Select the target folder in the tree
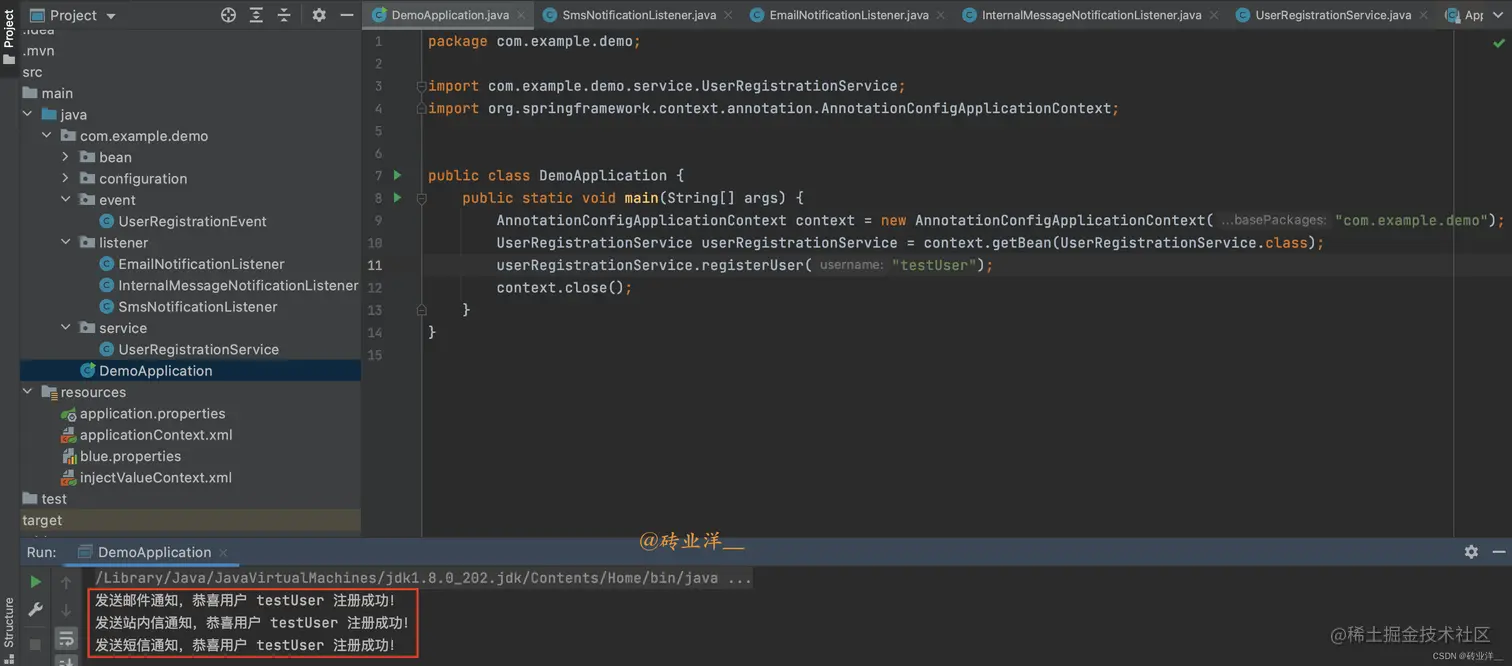1512x666 pixels. click(x=42, y=520)
